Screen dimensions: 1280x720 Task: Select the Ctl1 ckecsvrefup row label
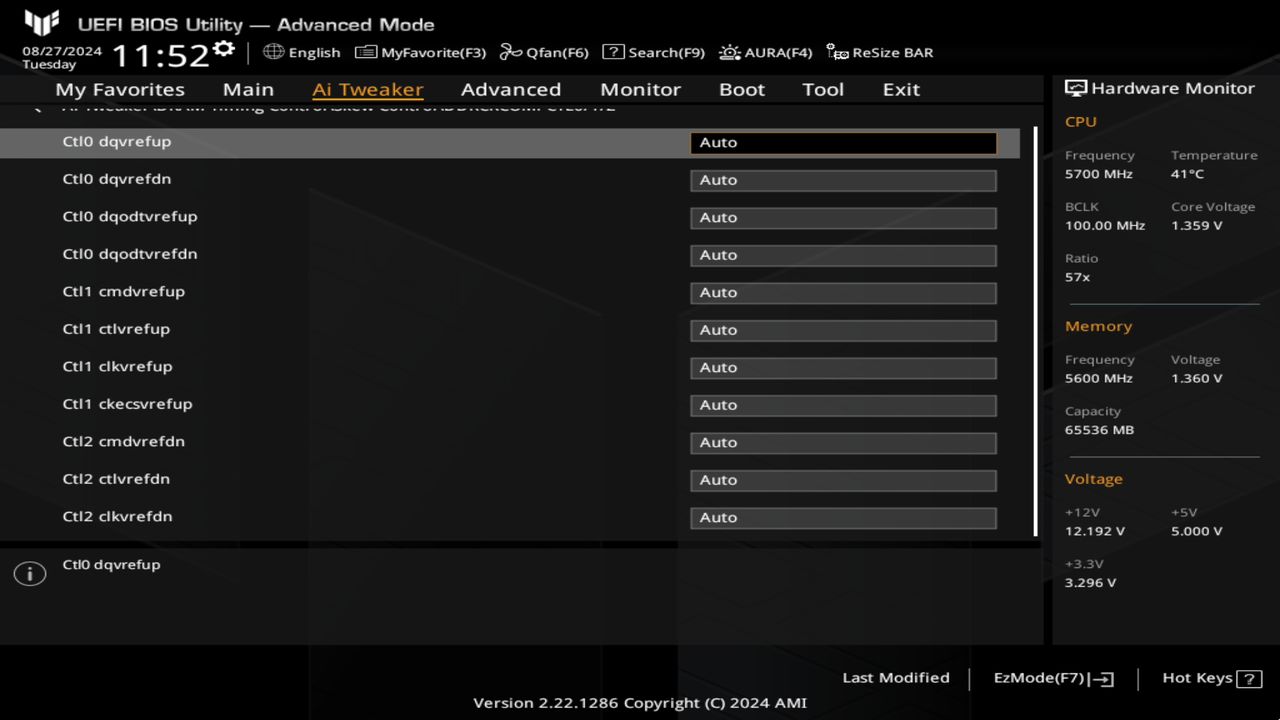click(127, 404)
